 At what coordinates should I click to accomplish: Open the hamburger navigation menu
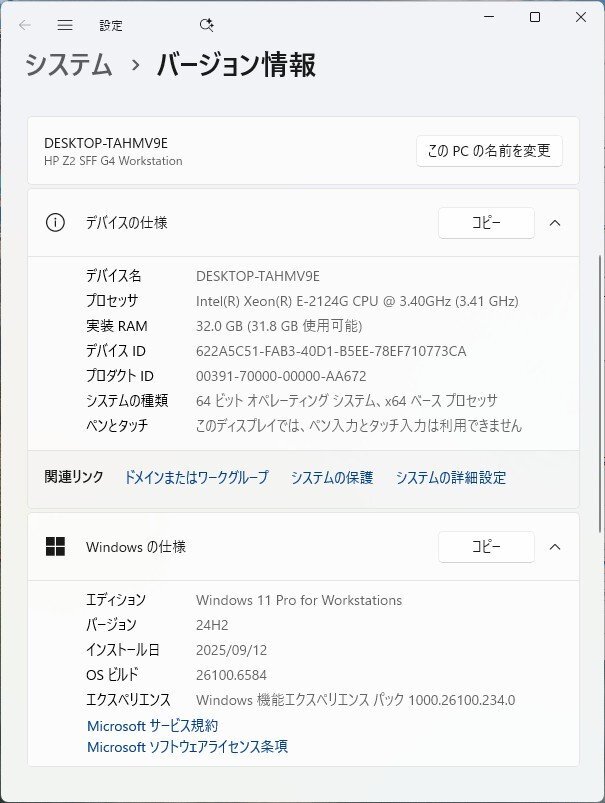(65, 25)
